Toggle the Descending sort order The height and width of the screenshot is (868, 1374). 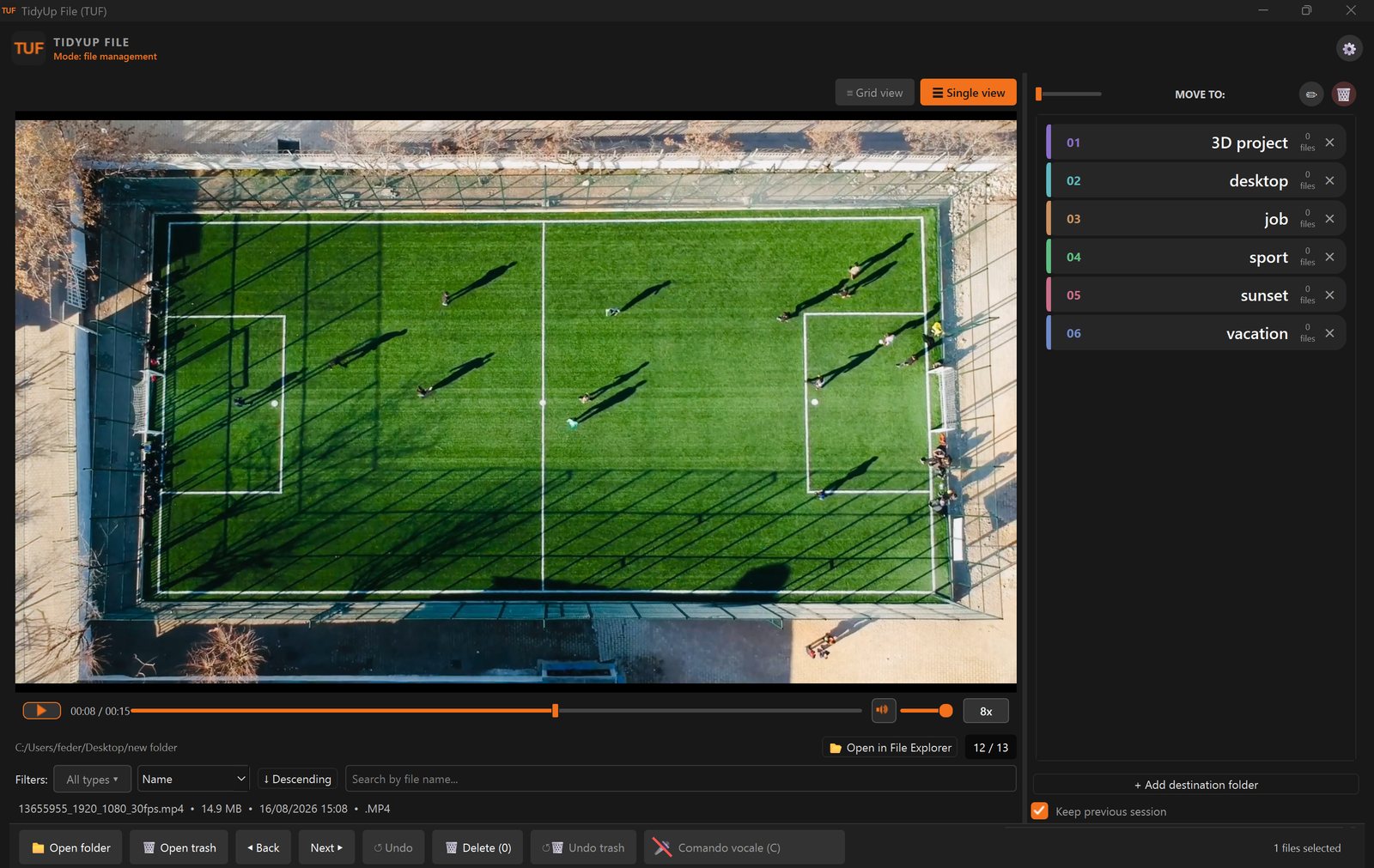click(297, 779)
